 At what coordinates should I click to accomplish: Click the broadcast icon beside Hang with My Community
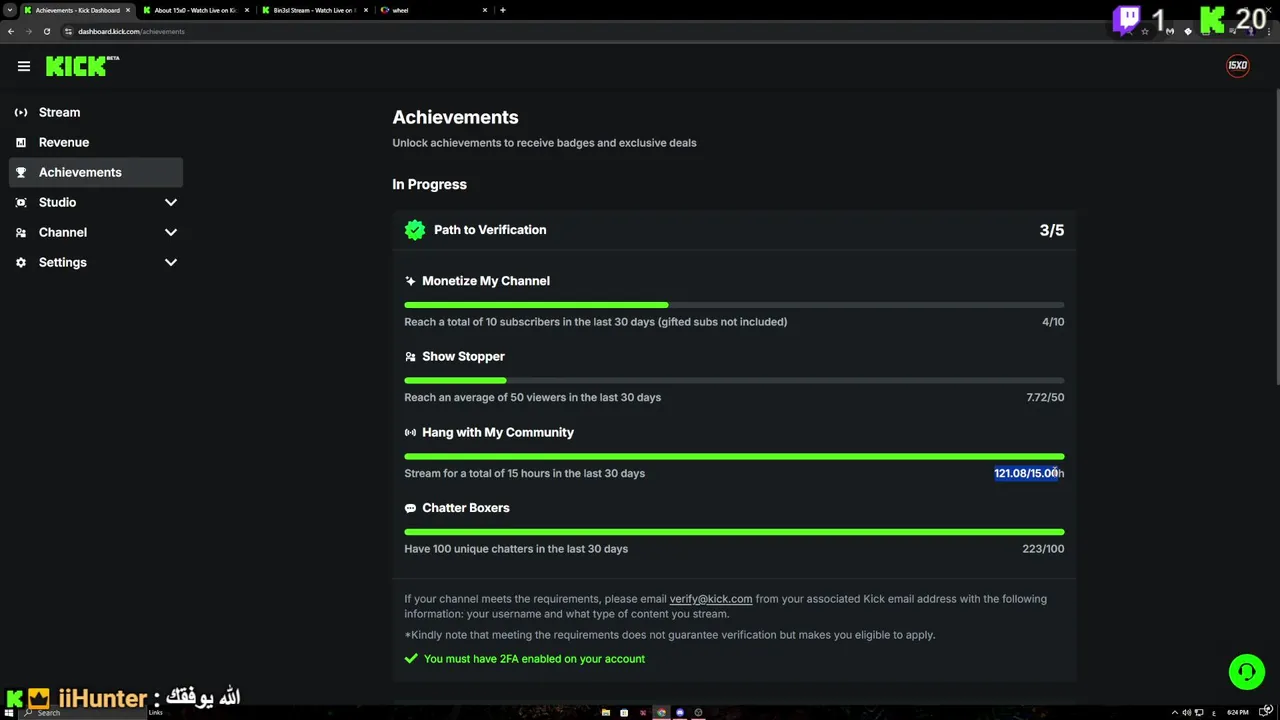click(410, 433)
